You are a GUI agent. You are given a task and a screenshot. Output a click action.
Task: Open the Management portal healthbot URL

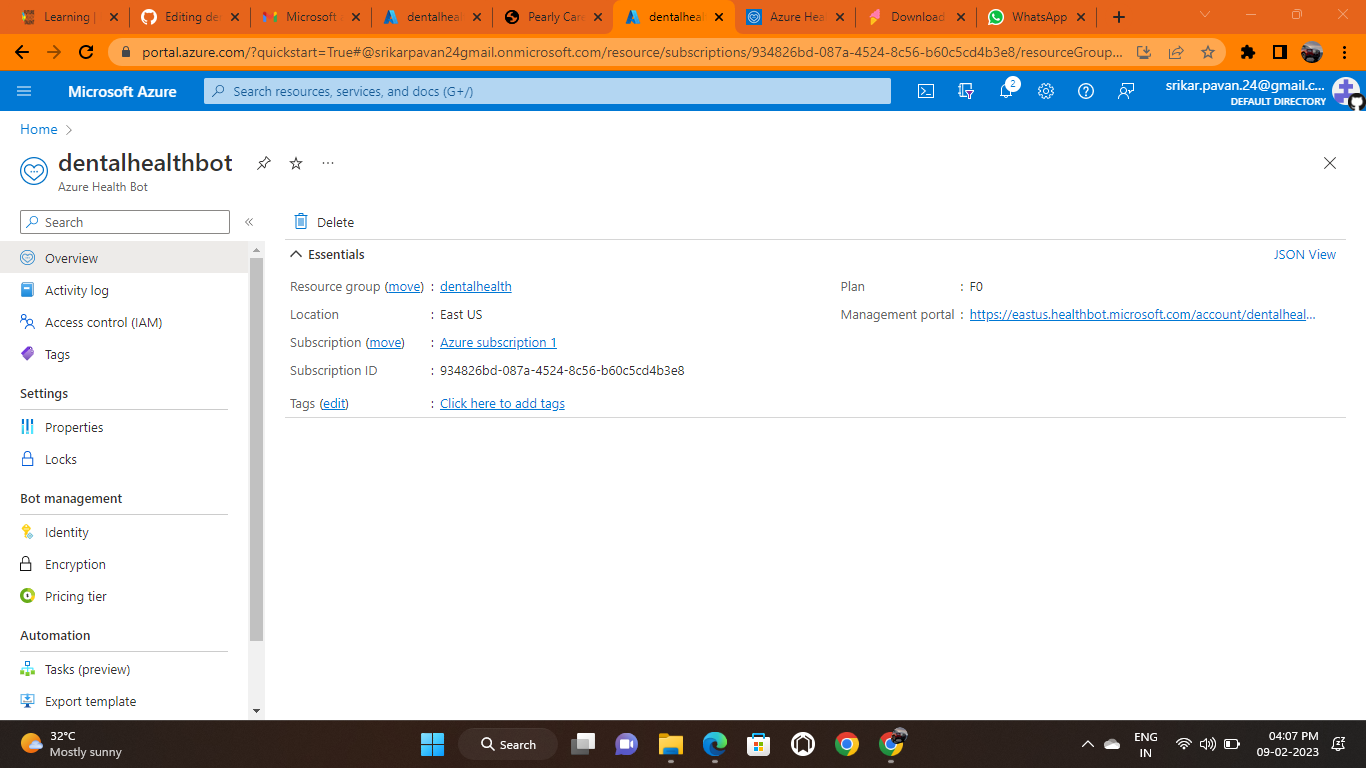[x=1143, y=314]
